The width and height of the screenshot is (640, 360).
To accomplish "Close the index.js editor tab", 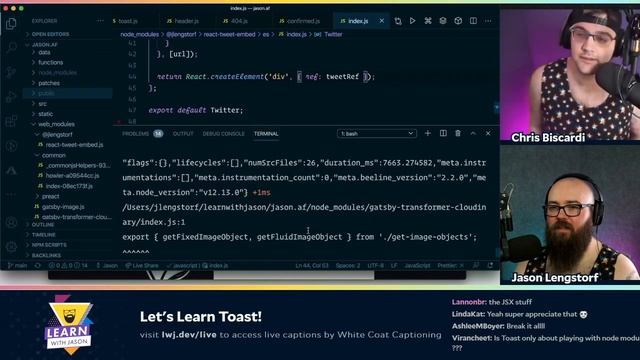I will [x=382, y=21].
